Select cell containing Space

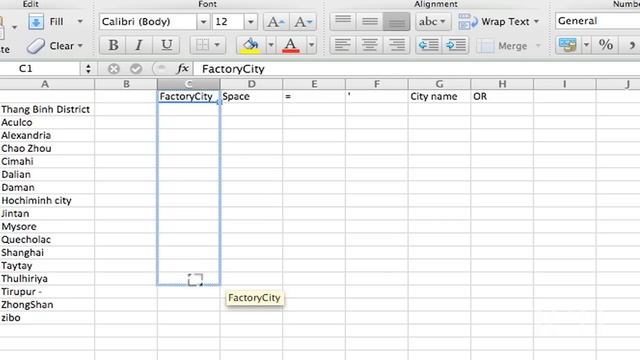tap(251, 96)
